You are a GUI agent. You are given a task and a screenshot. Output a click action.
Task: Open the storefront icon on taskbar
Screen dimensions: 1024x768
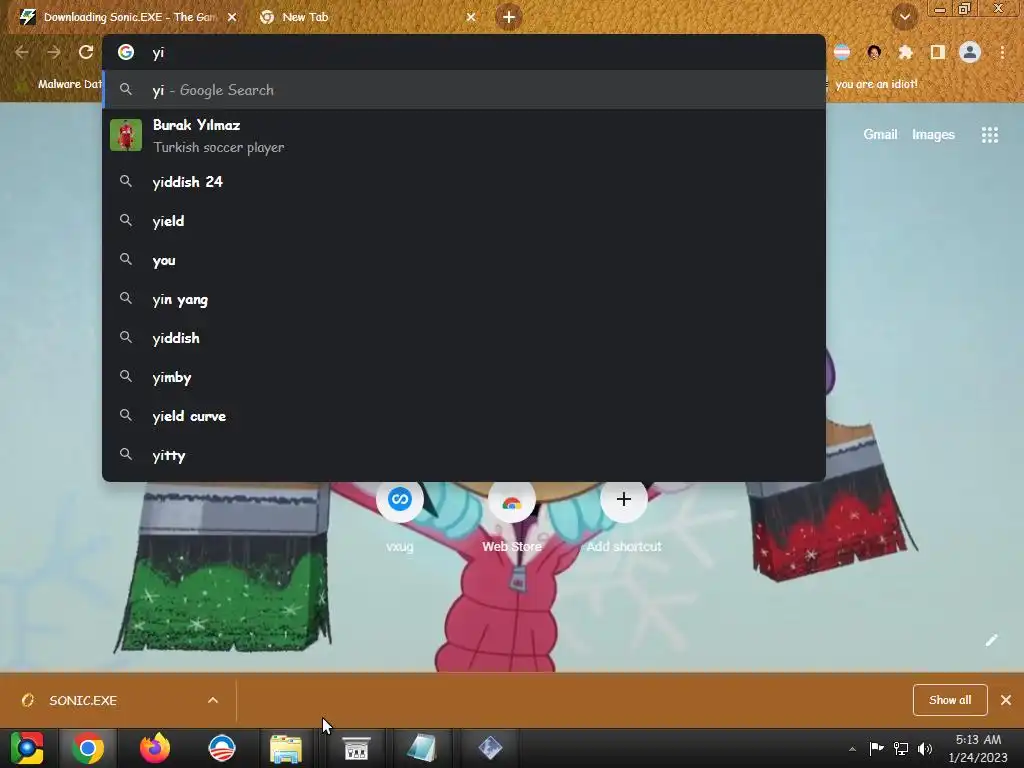point(357,748)
